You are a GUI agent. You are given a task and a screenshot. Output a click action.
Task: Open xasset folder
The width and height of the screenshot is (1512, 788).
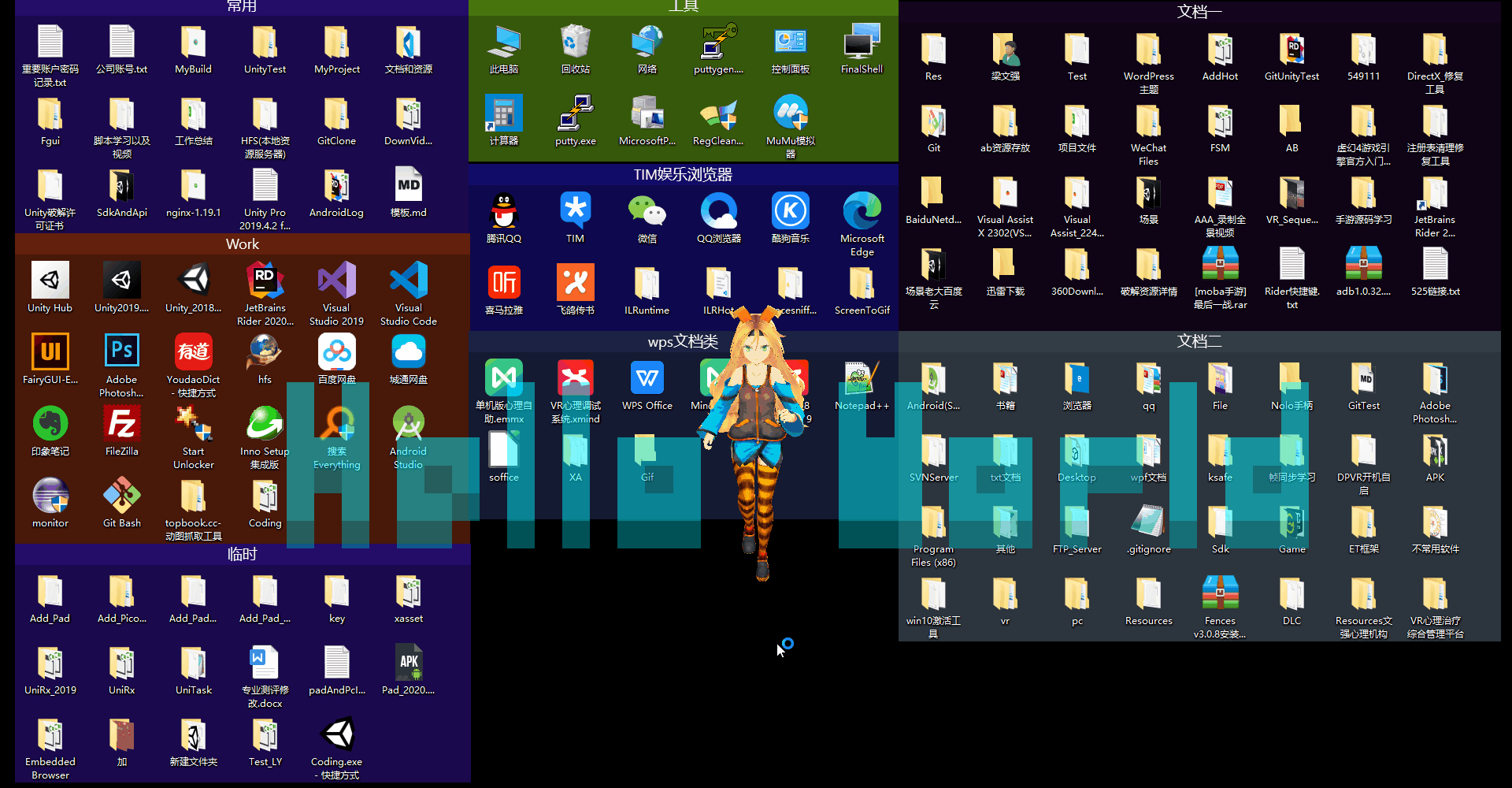(408, 598)
